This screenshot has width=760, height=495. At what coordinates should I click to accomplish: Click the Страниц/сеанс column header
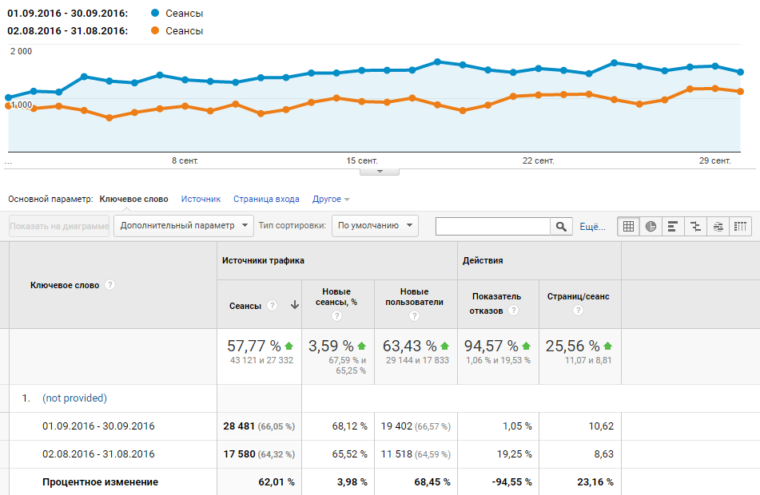[578, 296]
